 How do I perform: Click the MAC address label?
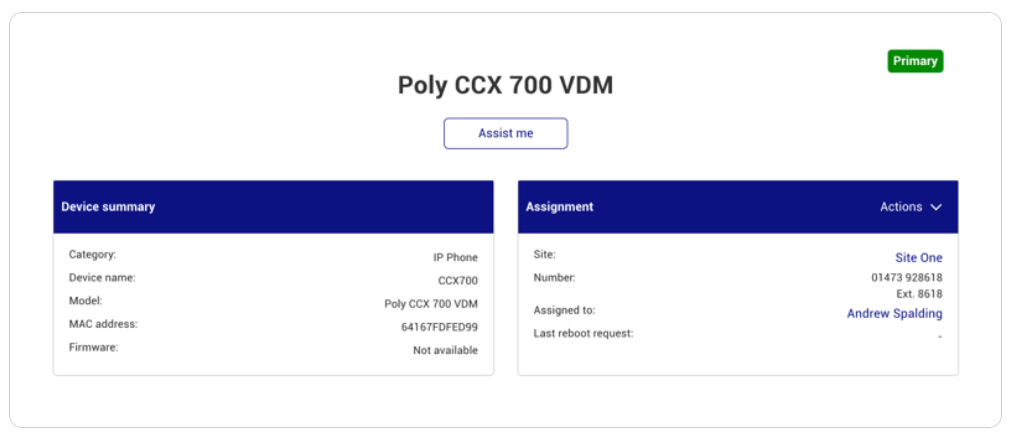coord(103,324)
